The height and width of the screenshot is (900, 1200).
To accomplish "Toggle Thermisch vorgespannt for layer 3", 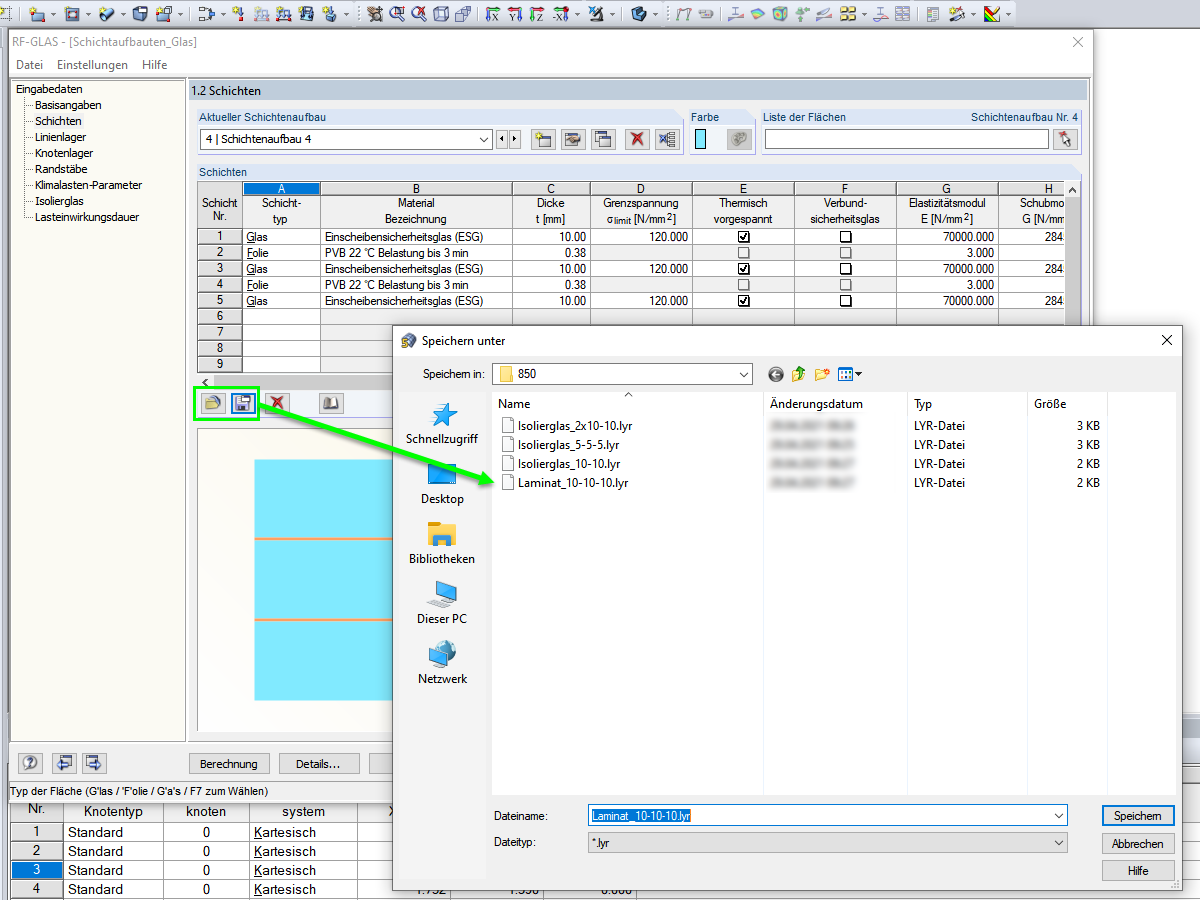I will point(743,269).
